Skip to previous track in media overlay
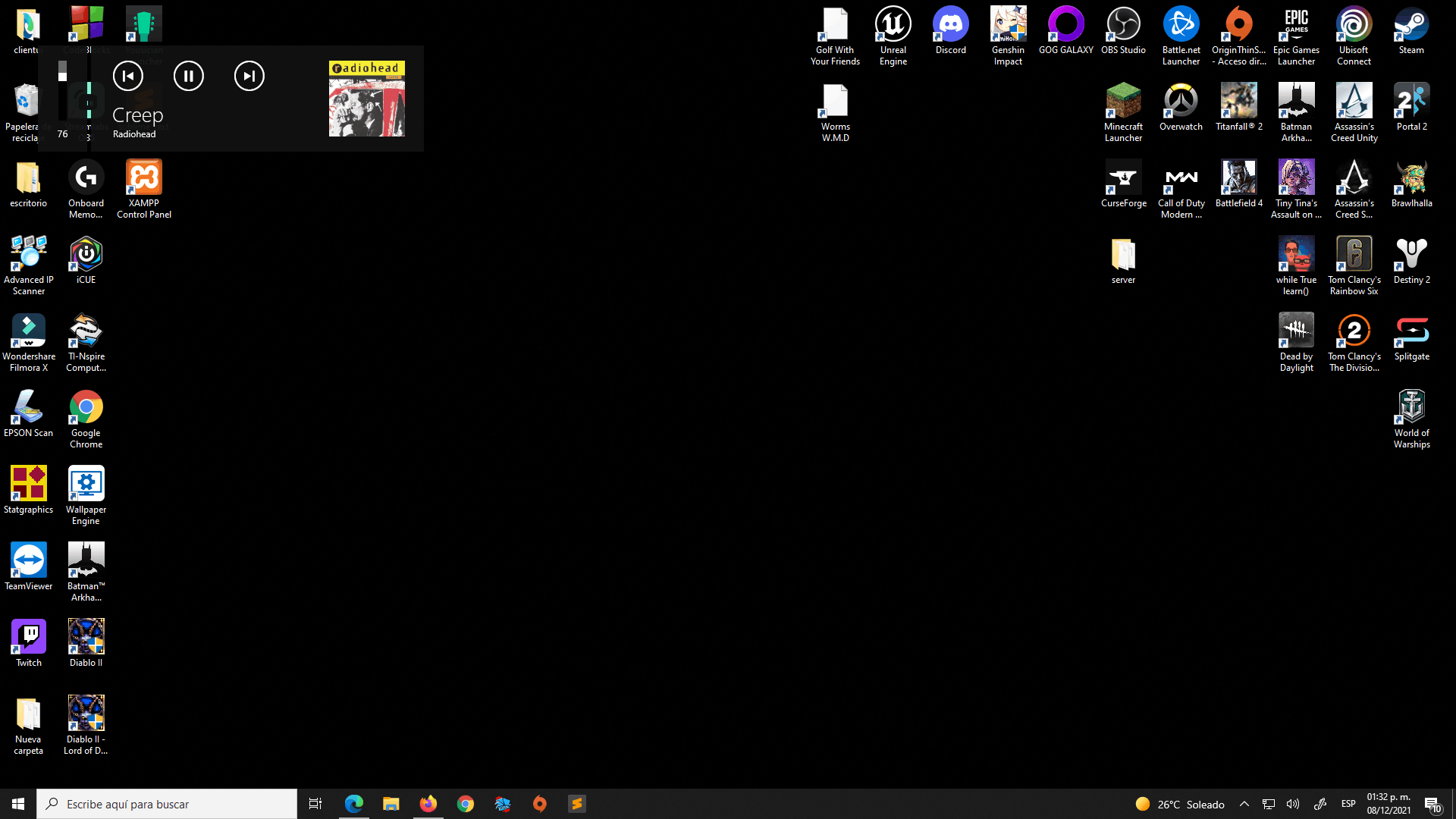Image resolution: width=1456 pixels, height=819 pixels. point(128,76)
